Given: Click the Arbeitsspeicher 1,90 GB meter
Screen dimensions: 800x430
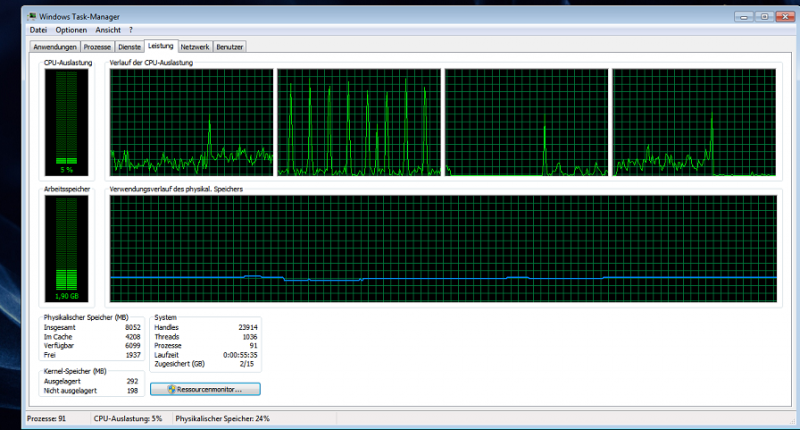Looking at the screenshot, I should 66,248.
